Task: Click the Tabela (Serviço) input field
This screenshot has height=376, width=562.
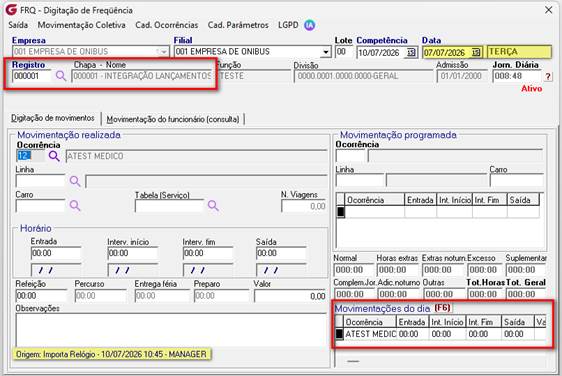Action: click(x=169, y=206)
